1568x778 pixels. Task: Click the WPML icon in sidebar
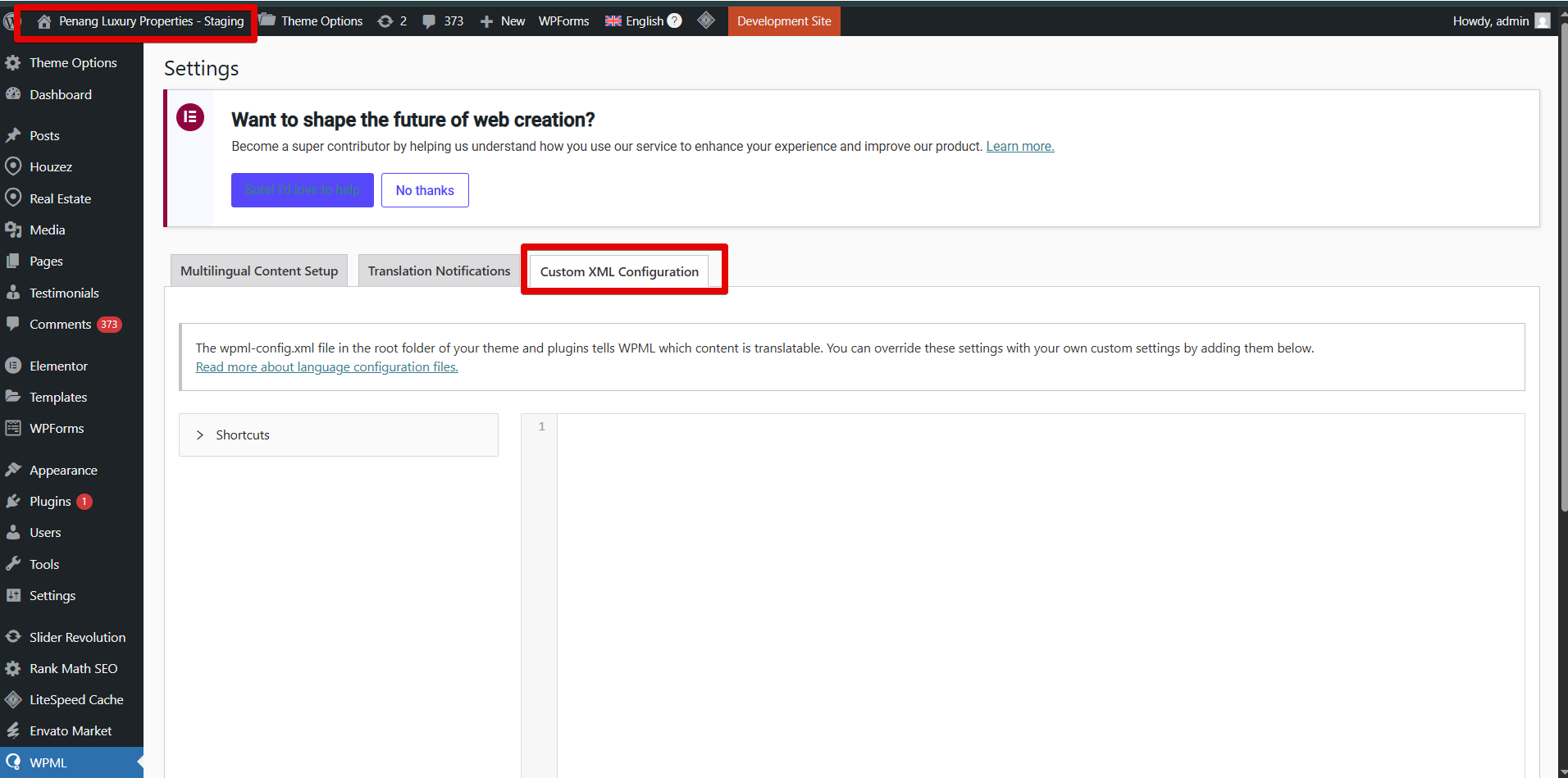(x=13, y=762)
